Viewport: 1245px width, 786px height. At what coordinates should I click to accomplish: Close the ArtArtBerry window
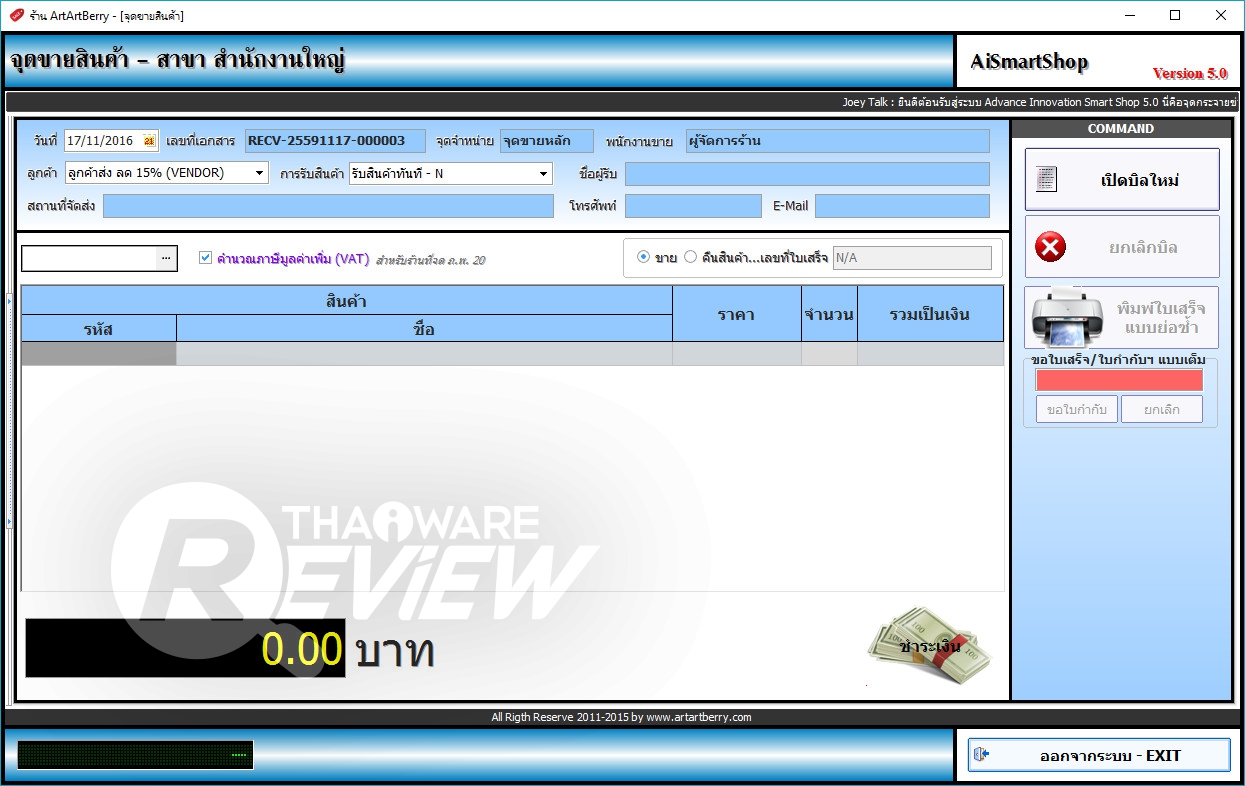pyautogui.click(x=1221, y=15)
